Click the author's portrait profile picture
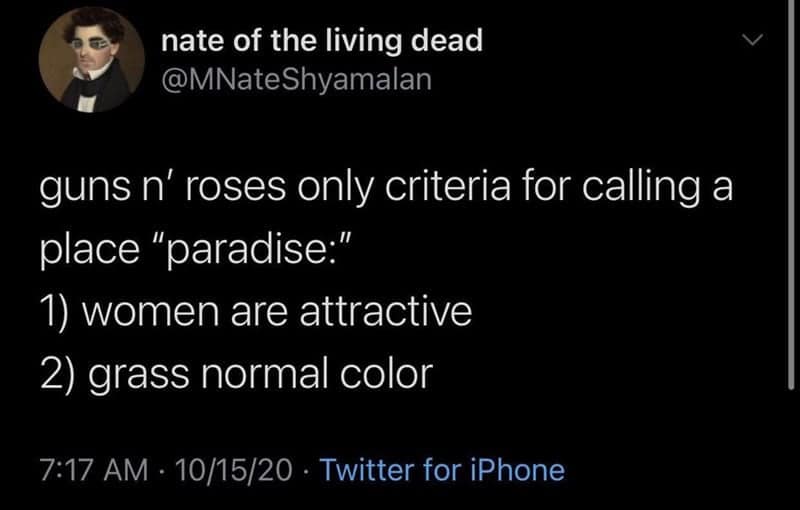The width and height of the screenshot is (800, 510). pos(85,65)
